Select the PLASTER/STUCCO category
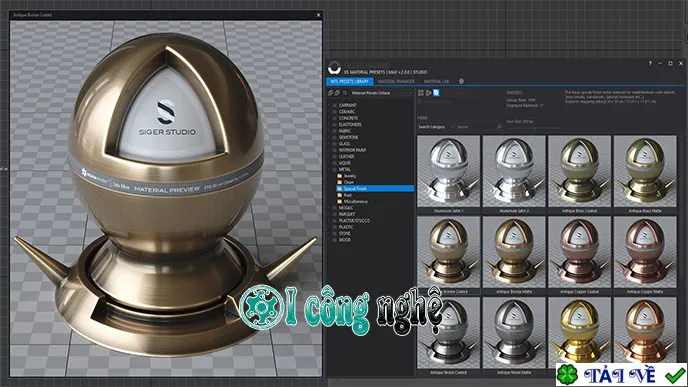This screenshot has width=688, height=387. [x=354, y=221]
